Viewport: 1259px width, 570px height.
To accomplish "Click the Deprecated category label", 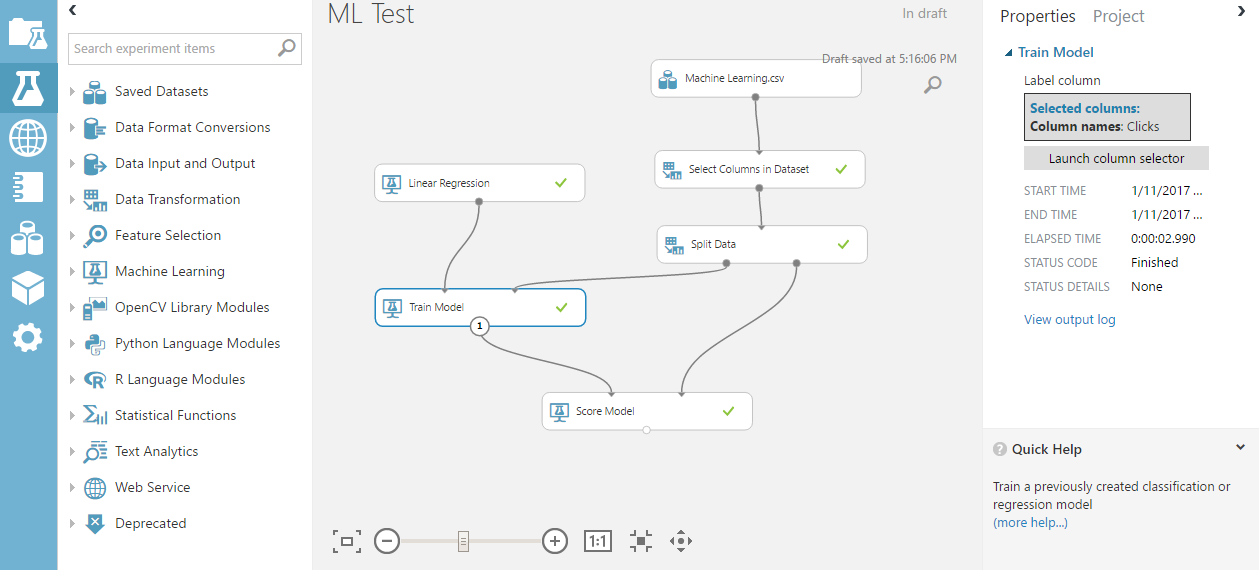I will [151, 524].
